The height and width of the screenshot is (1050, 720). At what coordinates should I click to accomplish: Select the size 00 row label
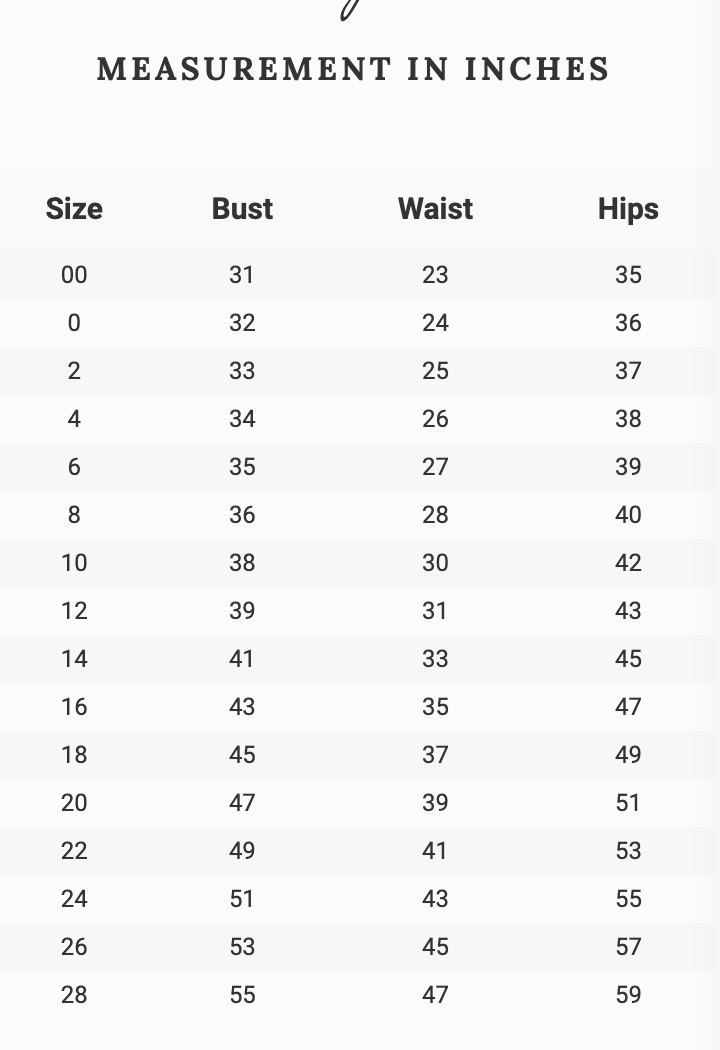[74, 275]
